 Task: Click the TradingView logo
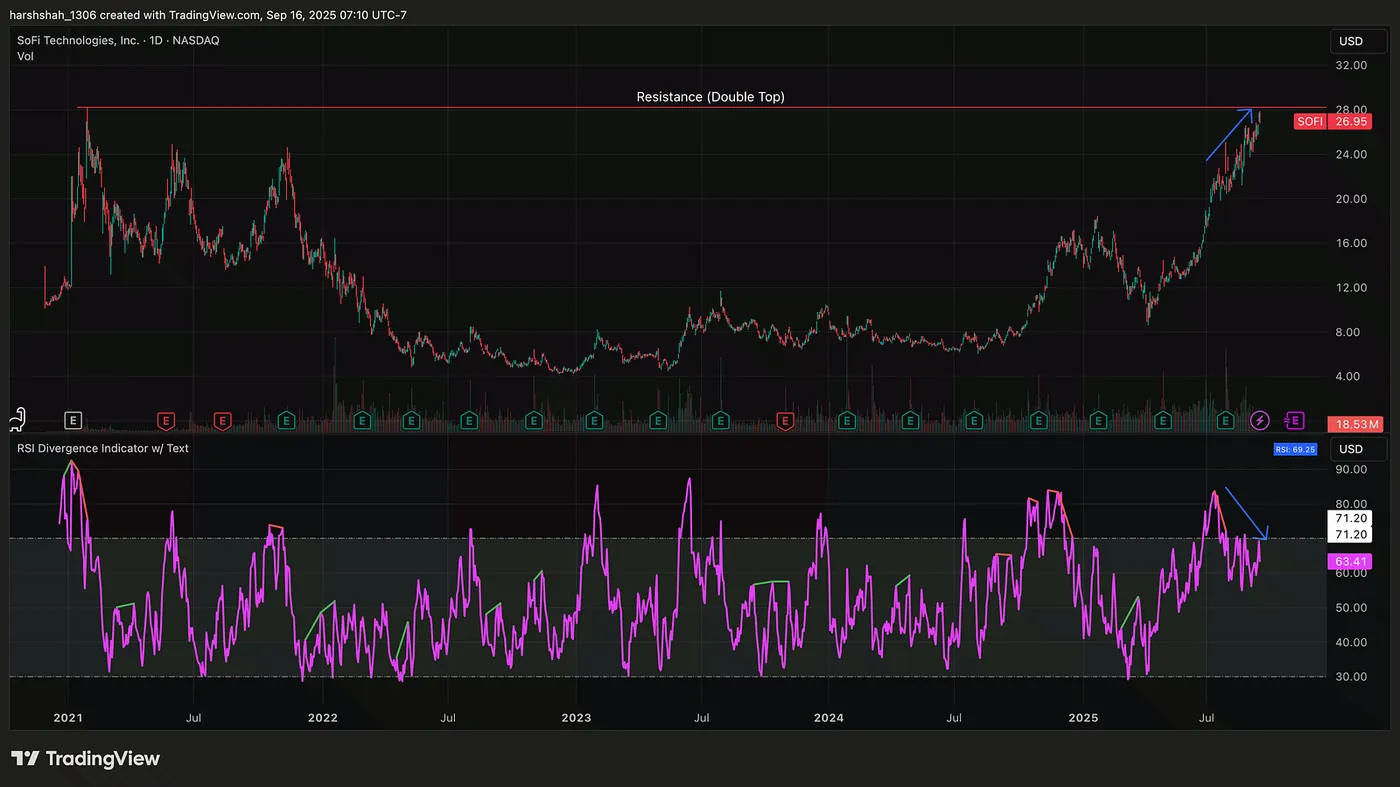85,759
